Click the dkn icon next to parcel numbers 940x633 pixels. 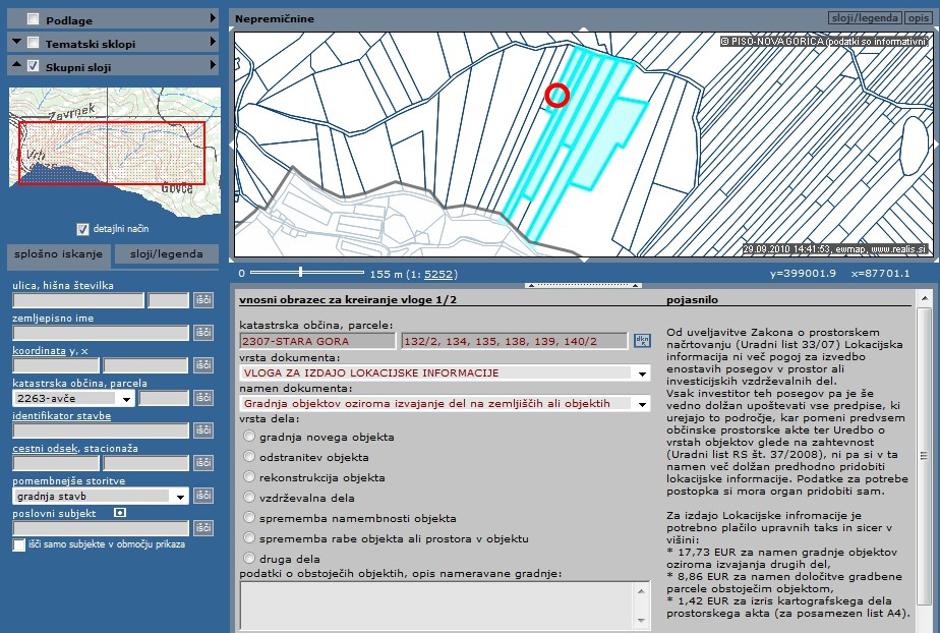[x=640, y=340]
